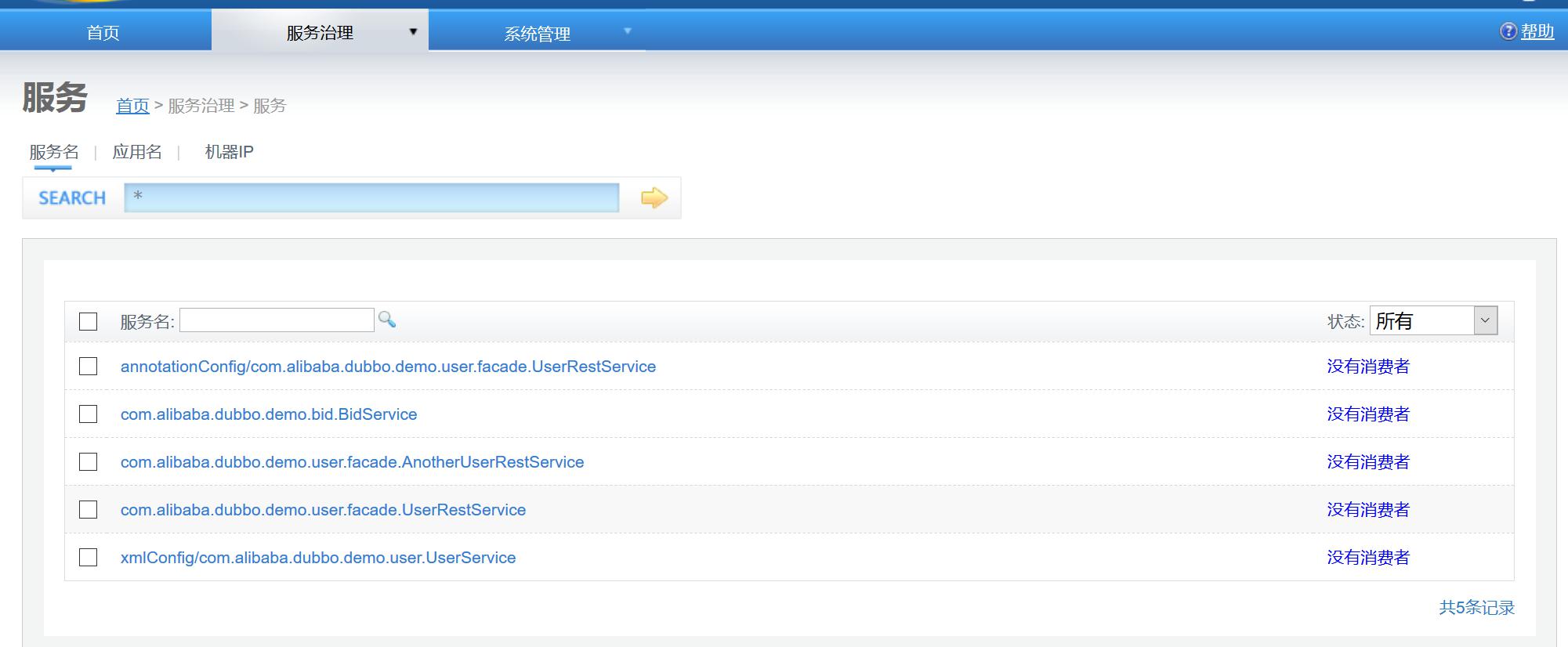Click 首页 breadcrumb link

pyautogui.click(x=132, y=106)
